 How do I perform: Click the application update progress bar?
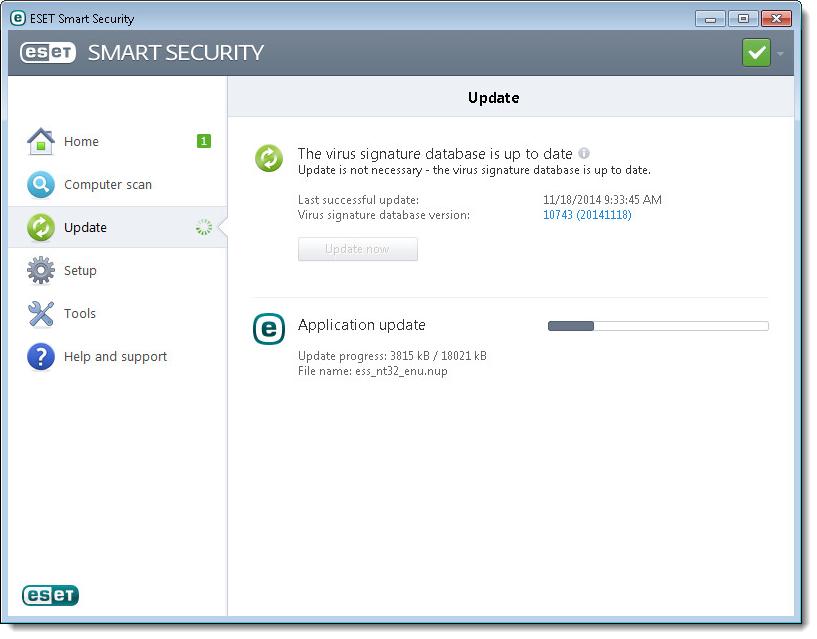(658, 326)
